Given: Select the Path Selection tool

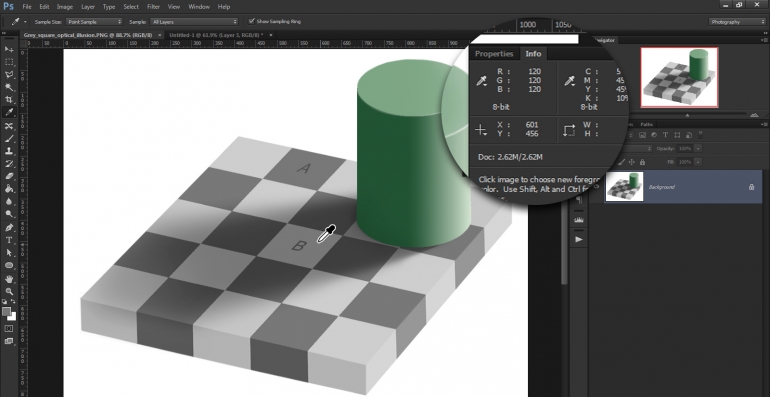Looking at the screenshot, I should click(9, 253).
